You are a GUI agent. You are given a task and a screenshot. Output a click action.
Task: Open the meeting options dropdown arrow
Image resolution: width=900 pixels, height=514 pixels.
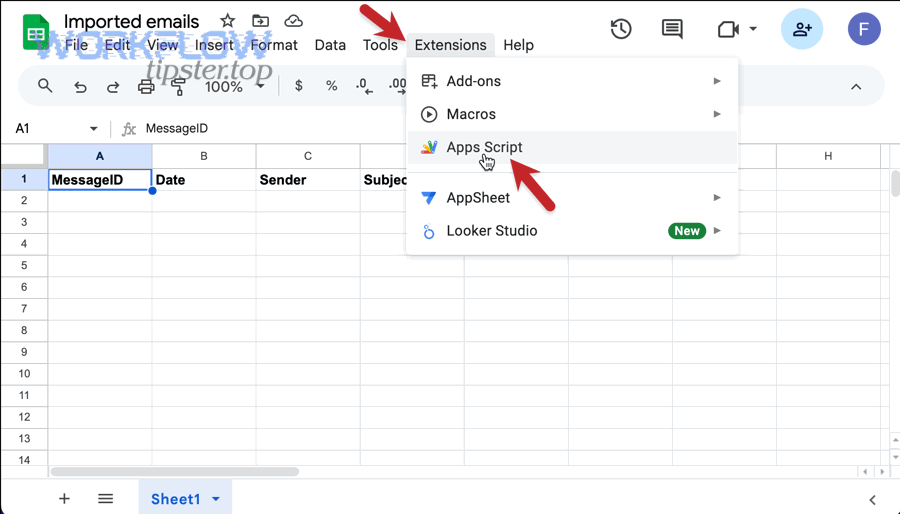[753, 29]
